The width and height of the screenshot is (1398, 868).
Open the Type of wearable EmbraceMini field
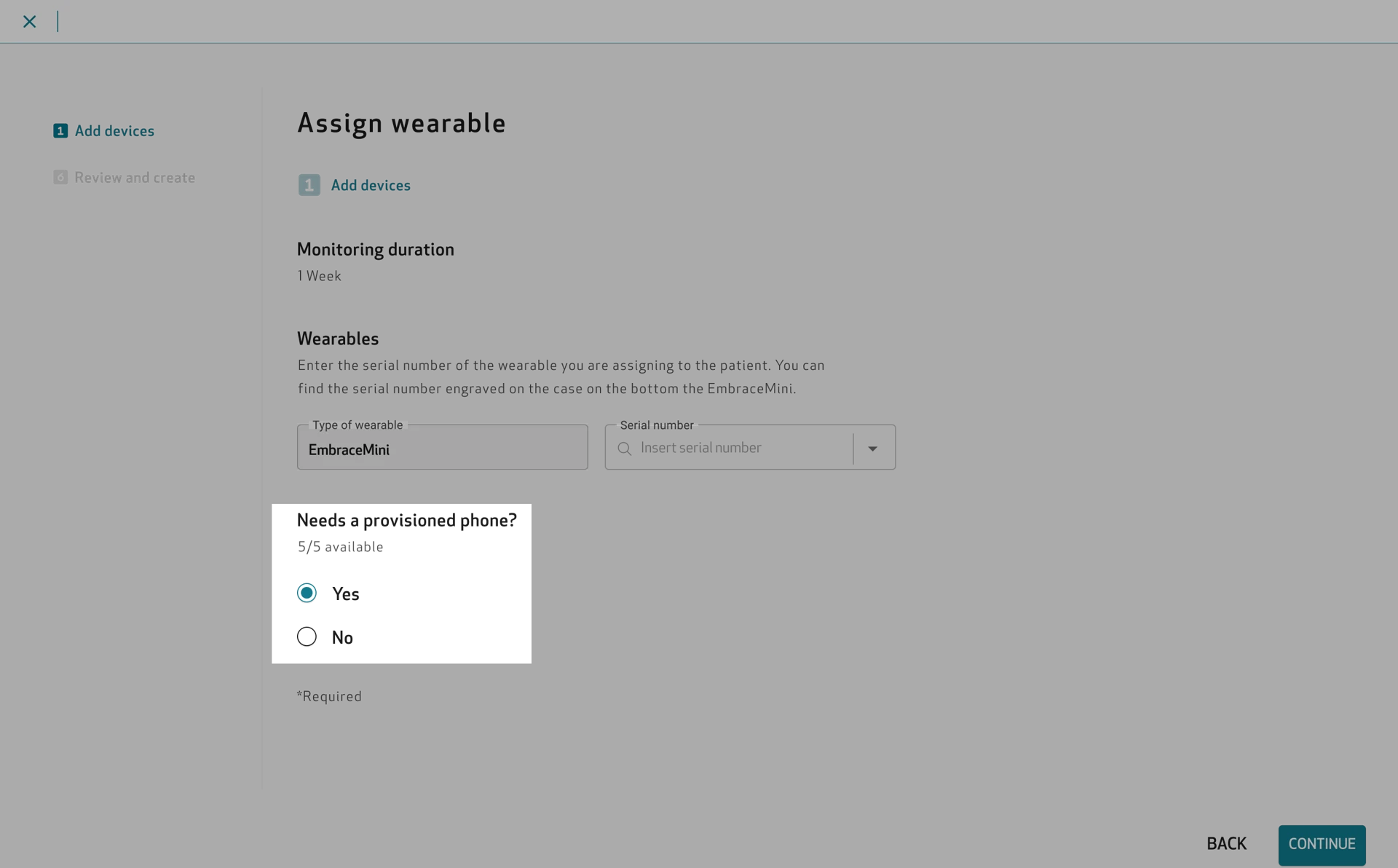(x=442, y=447)
